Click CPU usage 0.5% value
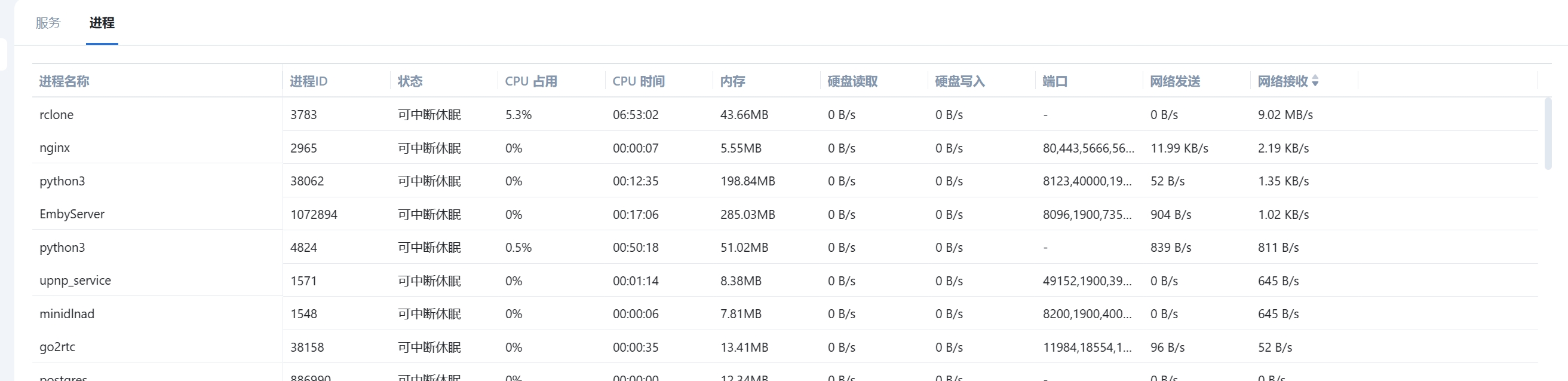 [518, 248]
